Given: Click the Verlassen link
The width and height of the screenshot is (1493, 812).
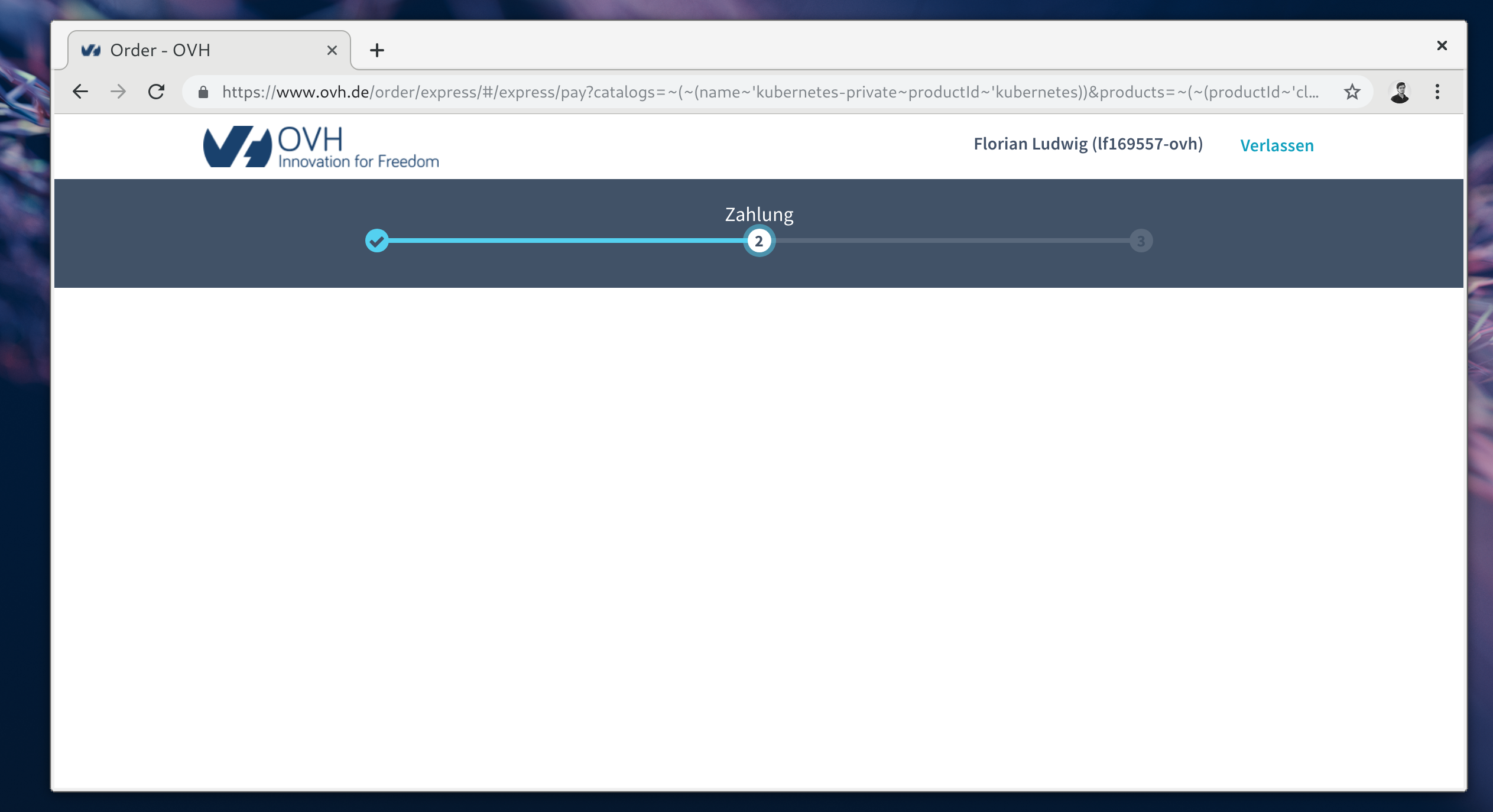Looking at the screenshot, I should pyautogui.click(x=1277, y=145).
